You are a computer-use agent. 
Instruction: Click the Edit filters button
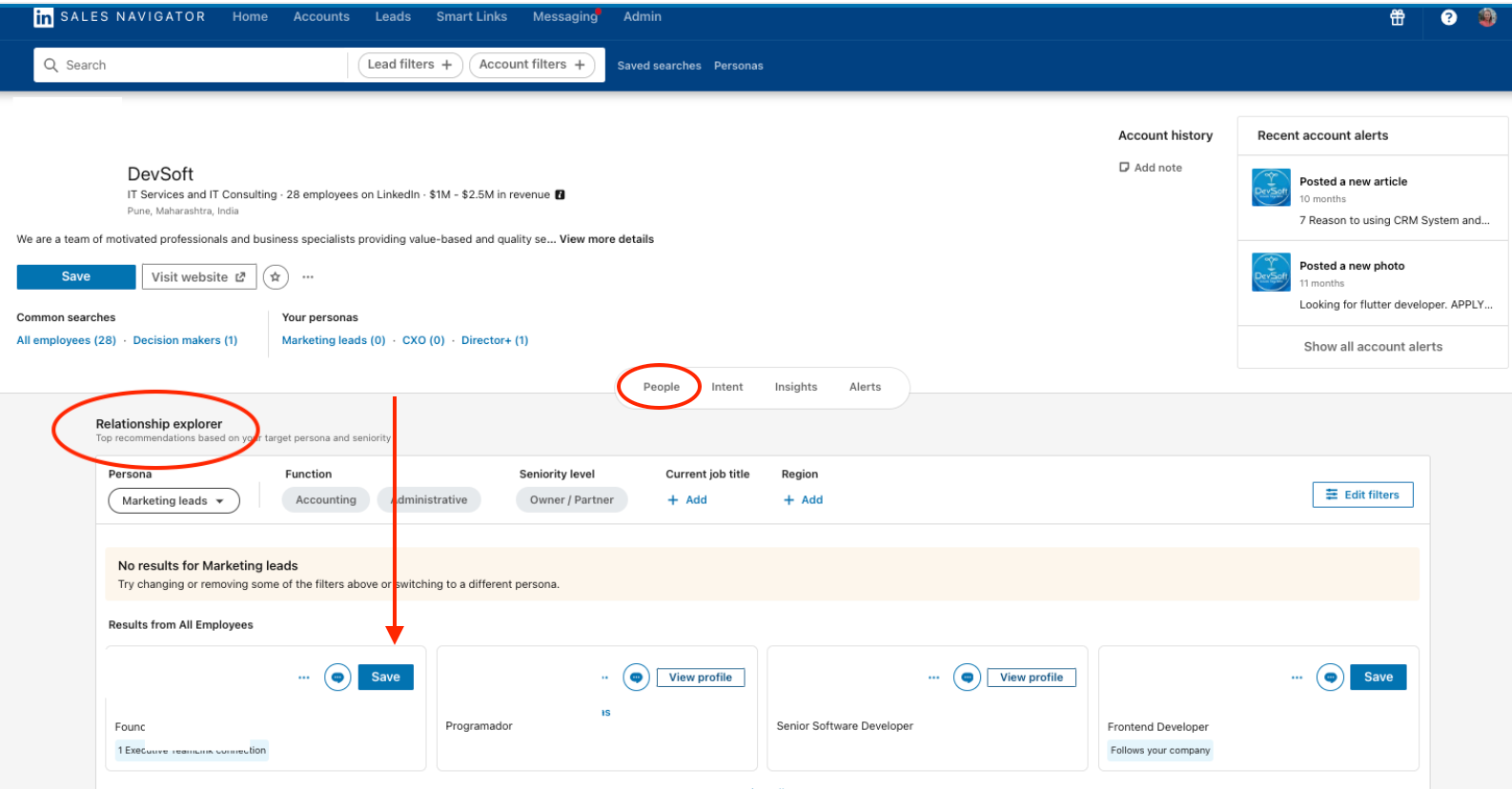[x=1363, y=495]
